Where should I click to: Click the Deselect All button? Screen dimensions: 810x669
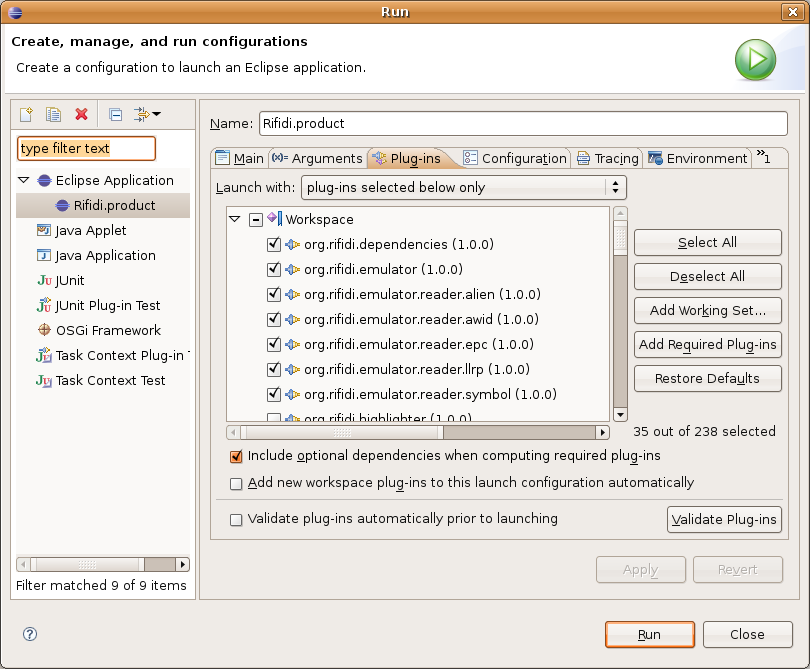tap(708, 276)
